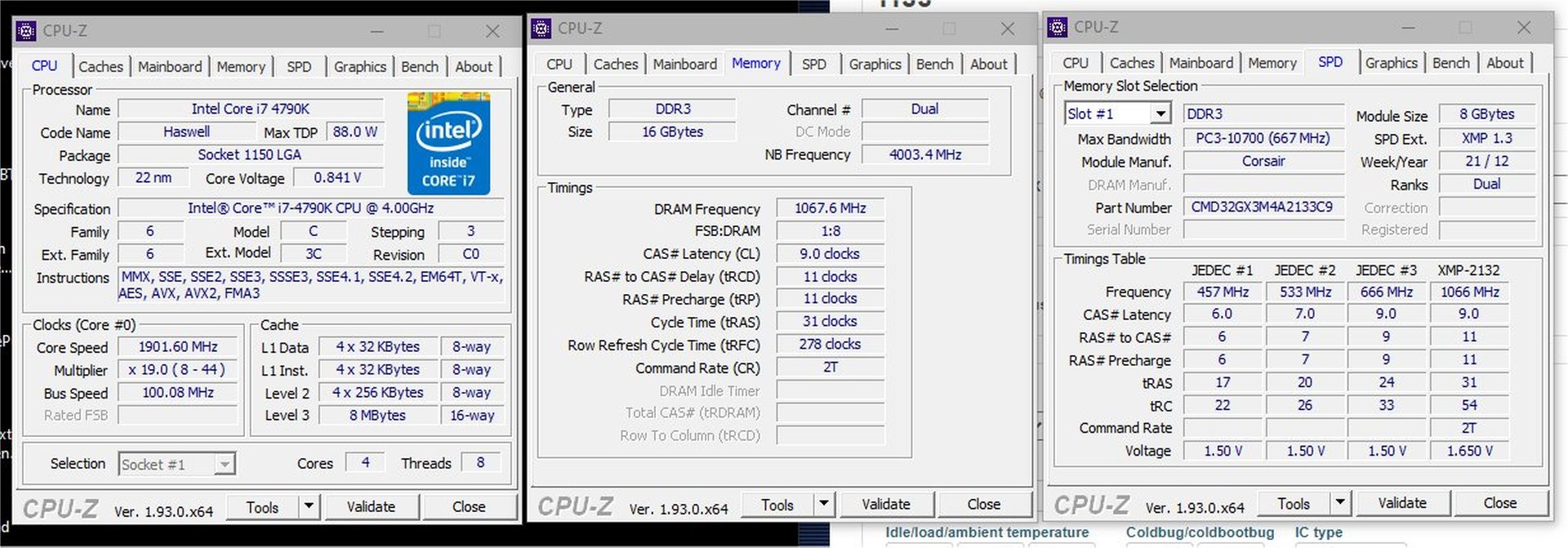Click CPU-Z app icon in middle Memory window title bar

tap(541, 29)
